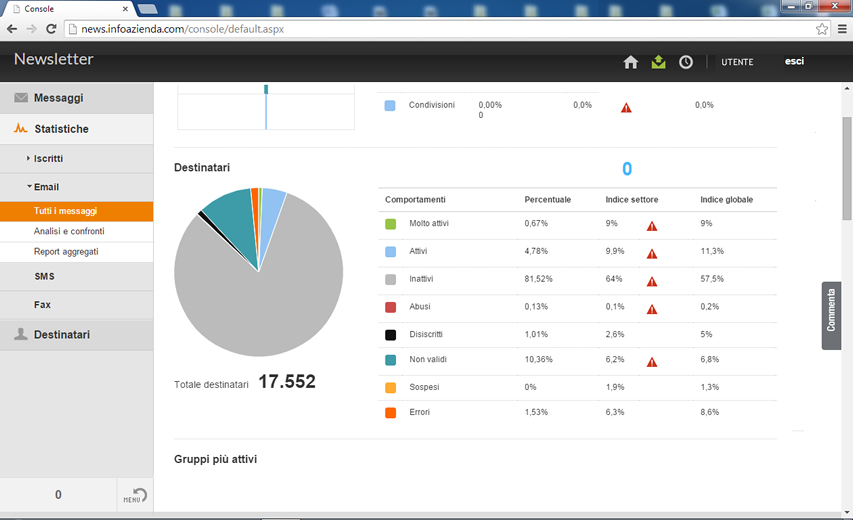Click warning triangle in Inattivi row
The height and width of the screenshot is (520, 853).
[x=652, y=282]
